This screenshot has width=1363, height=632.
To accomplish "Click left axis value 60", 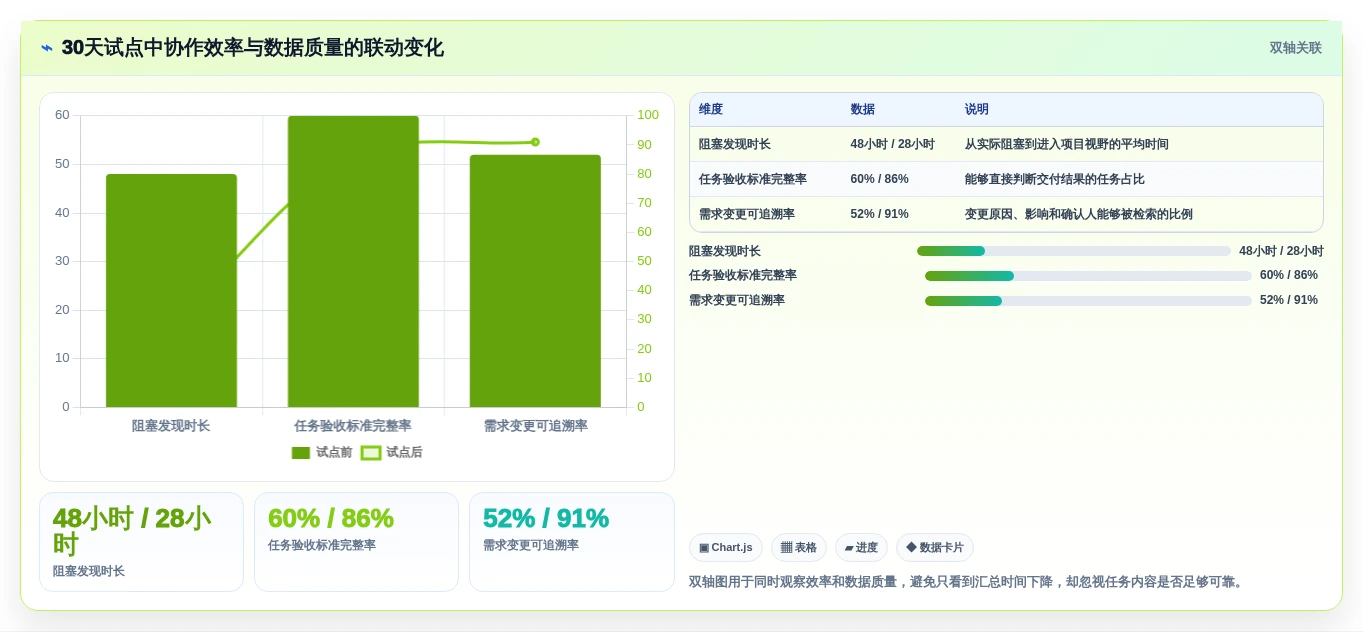I will pyautogui.click(x=62, y=115).
